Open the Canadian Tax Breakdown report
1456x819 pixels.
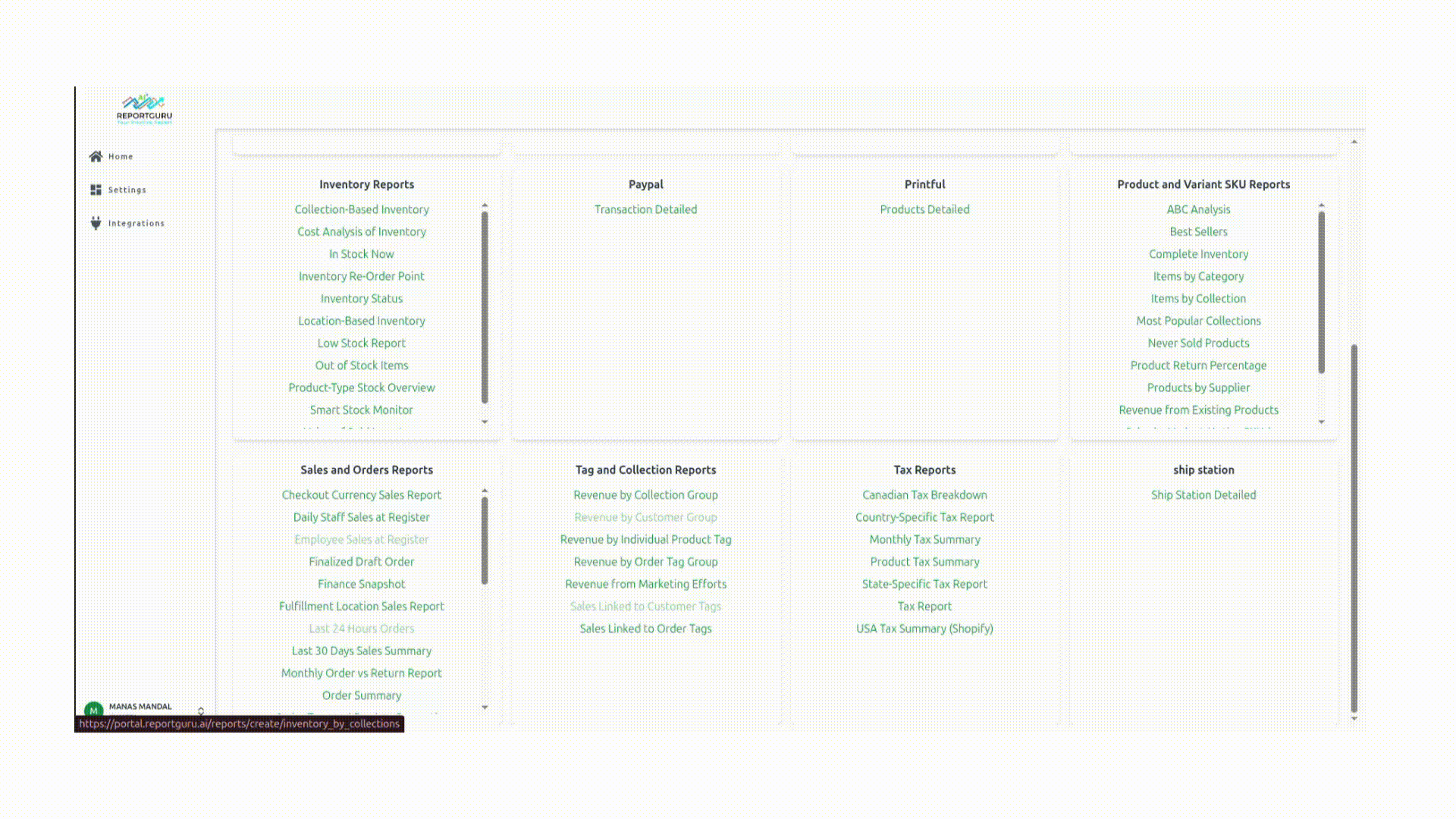[x=924, y=494]
